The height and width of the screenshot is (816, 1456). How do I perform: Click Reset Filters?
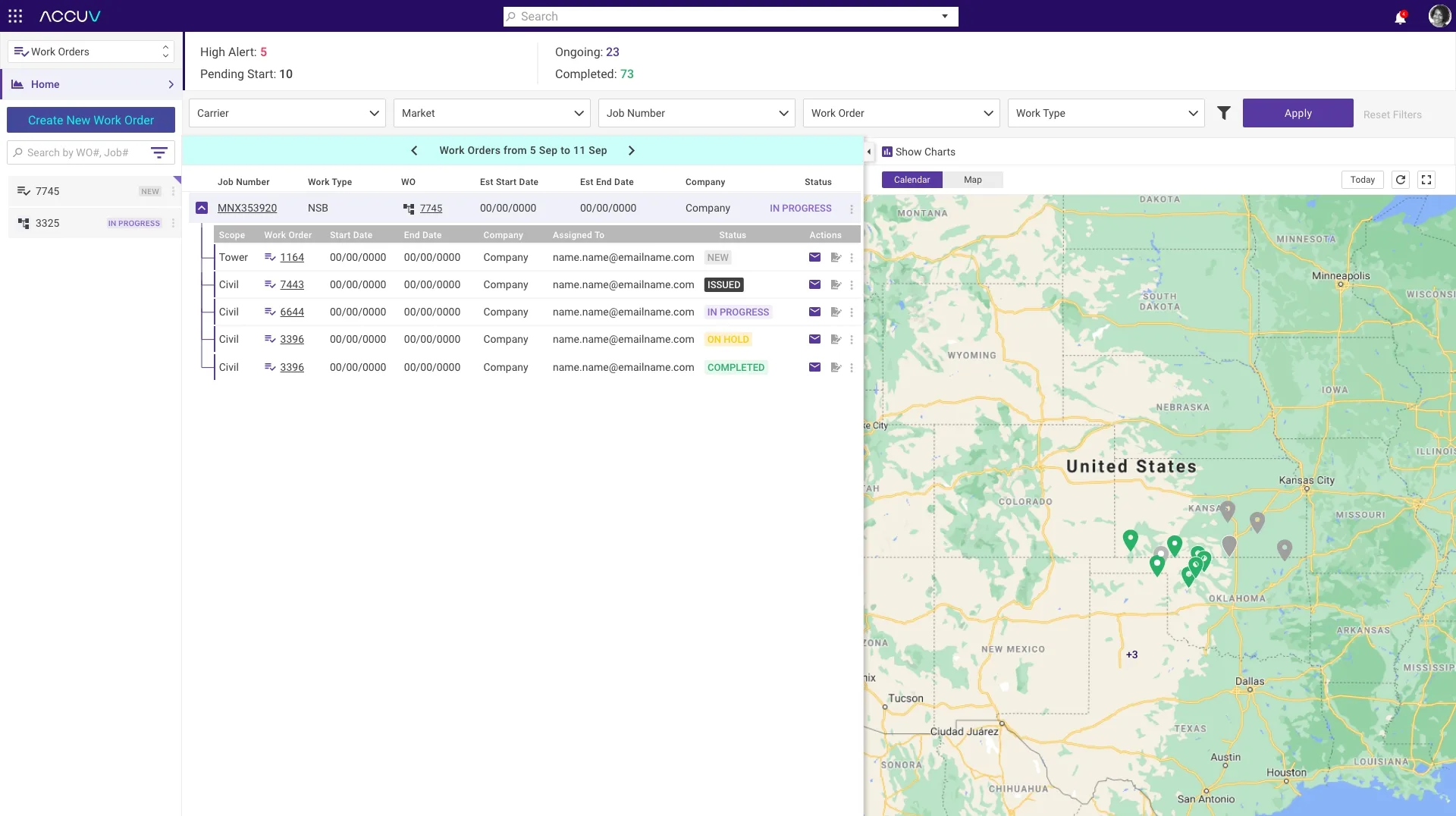point(1392,115)
